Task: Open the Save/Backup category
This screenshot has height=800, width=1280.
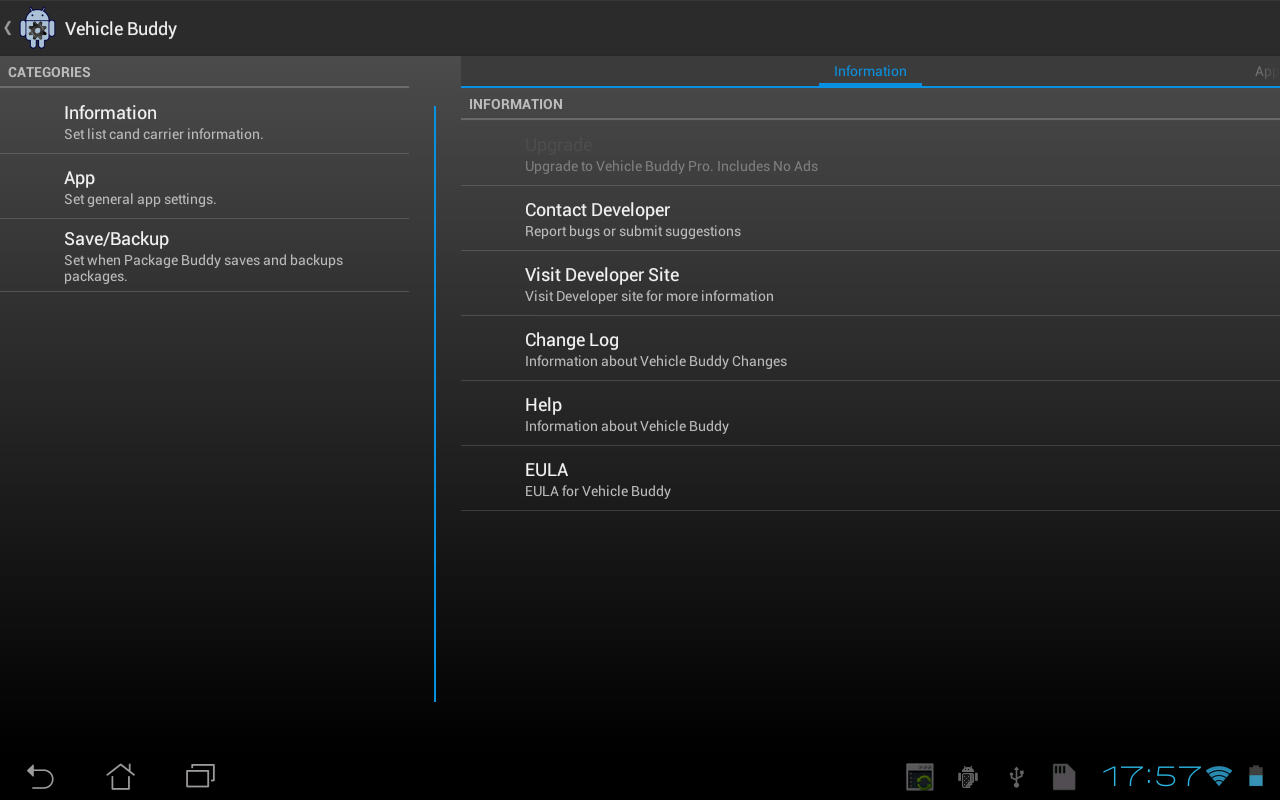Action: pyautogui.click(x=204, y=255)
